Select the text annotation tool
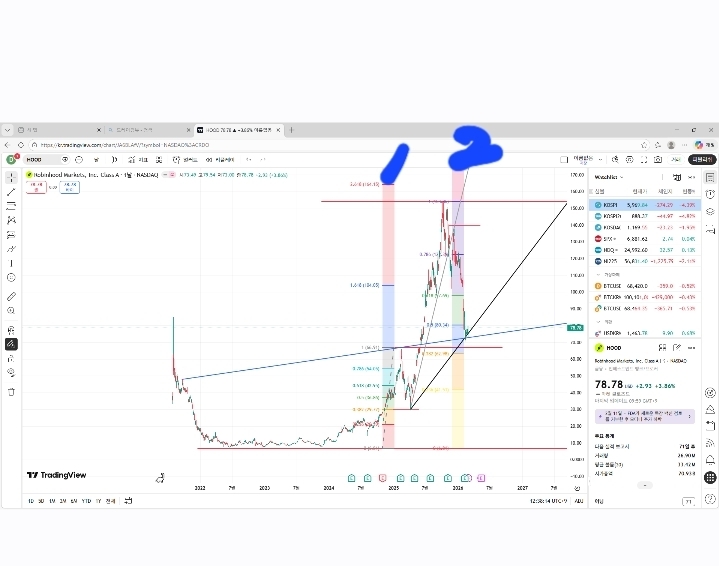This screenshot has height=566, width=719. coord(11,262)
